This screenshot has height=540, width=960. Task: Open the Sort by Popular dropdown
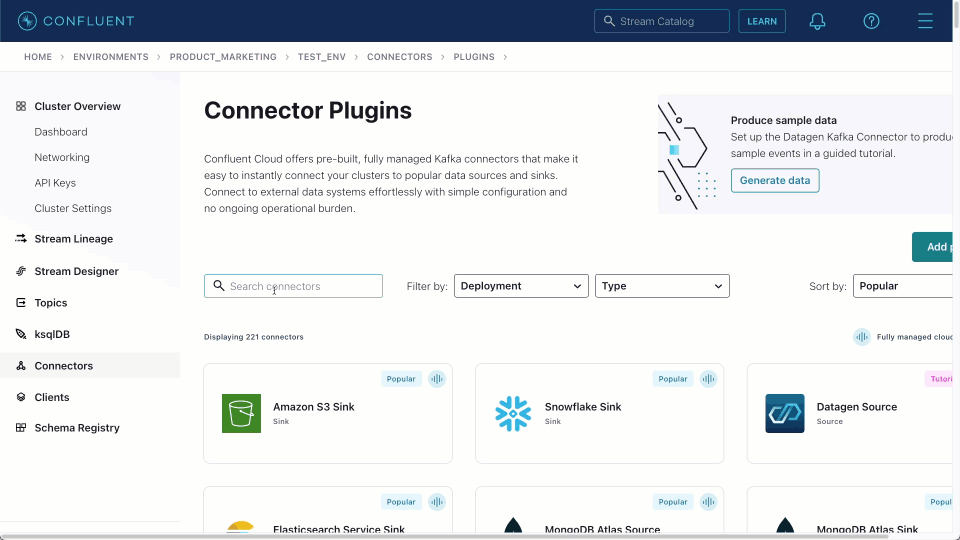[x=905, y=286]
